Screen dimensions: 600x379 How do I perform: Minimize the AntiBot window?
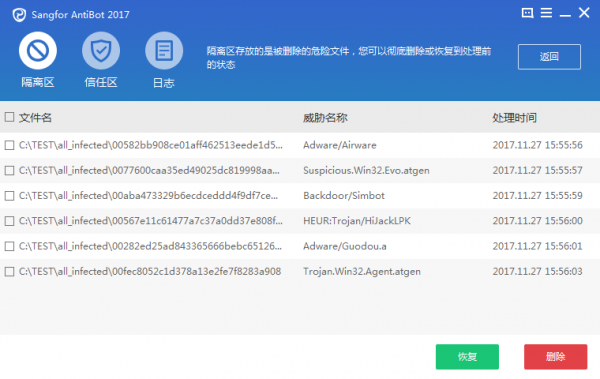[565, 15]
